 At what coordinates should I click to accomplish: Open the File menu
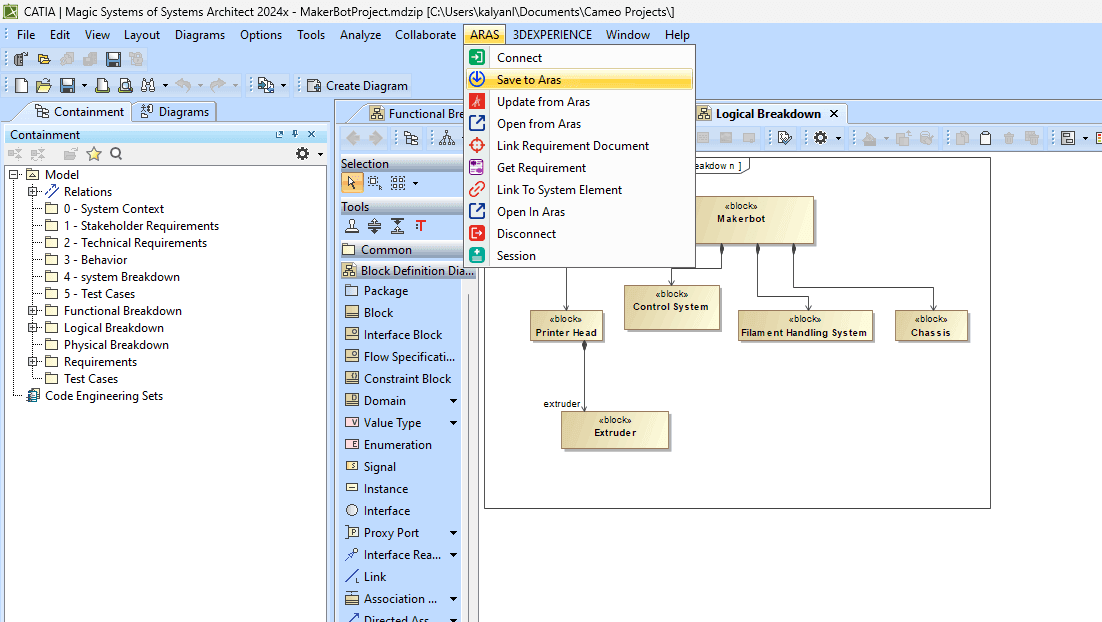[26, 34]
